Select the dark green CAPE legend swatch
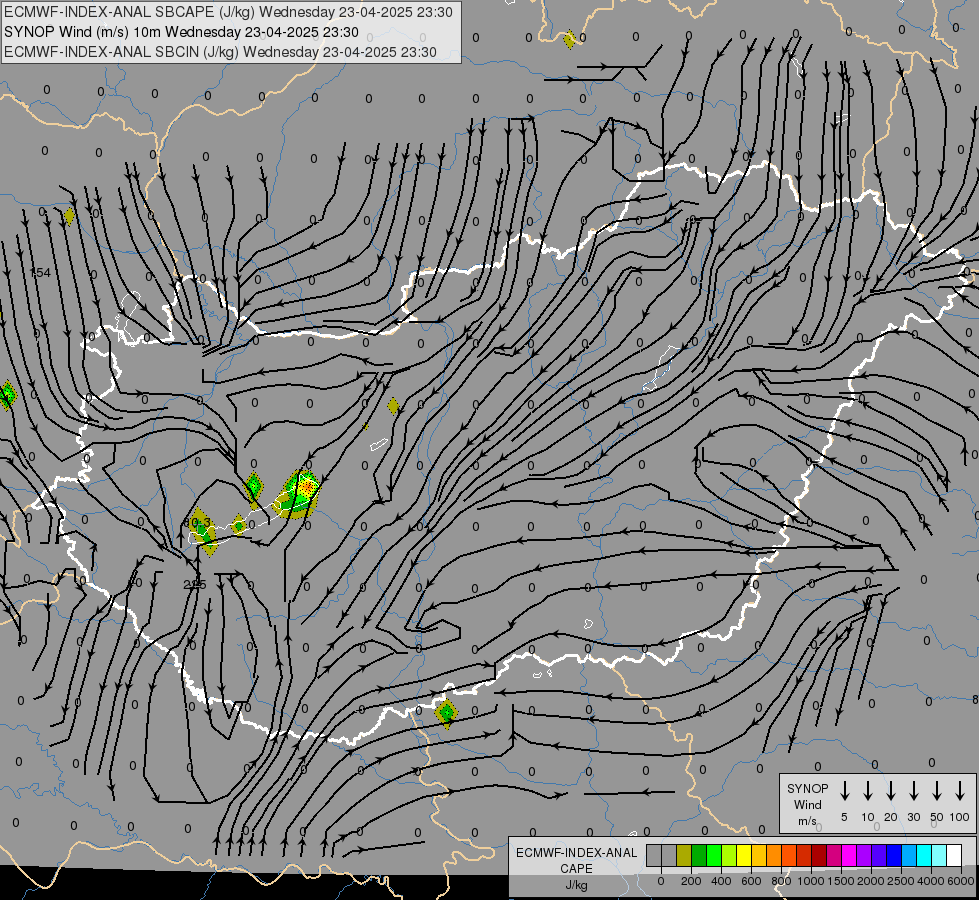 pyautogui.click(x=699, y=855)
